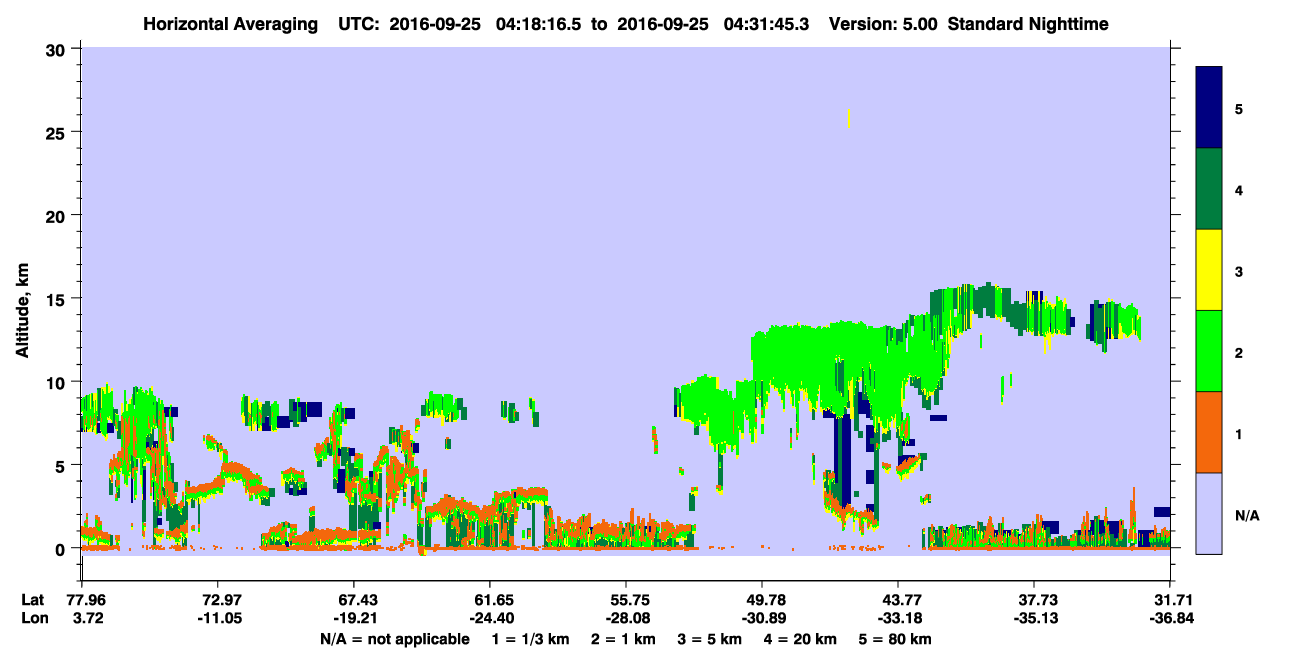Click the y-axis tick label 15
Viewport: 1300px width, 667px height.
[57, 299]
